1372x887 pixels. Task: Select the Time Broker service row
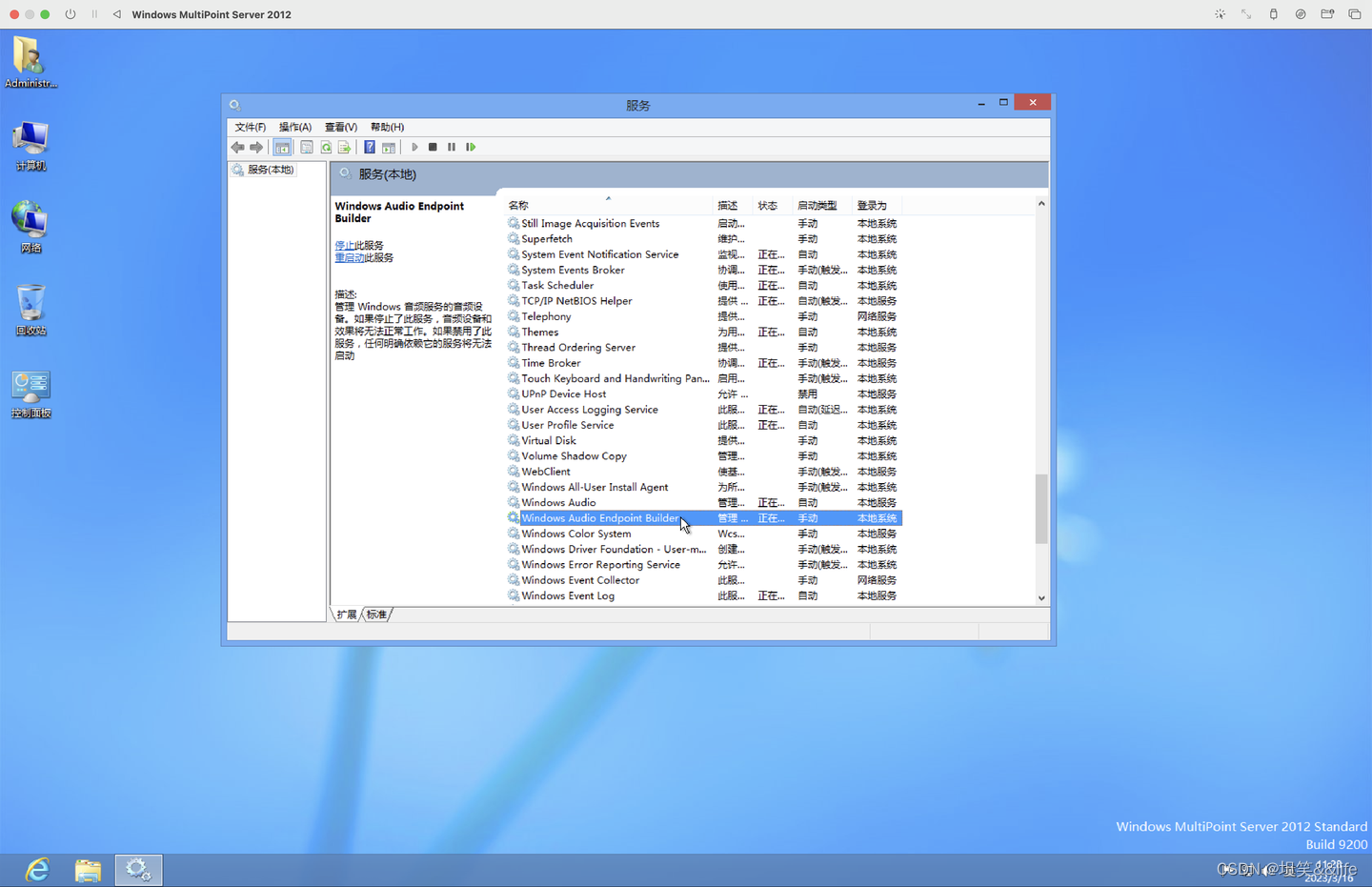[x=704, y=363]
